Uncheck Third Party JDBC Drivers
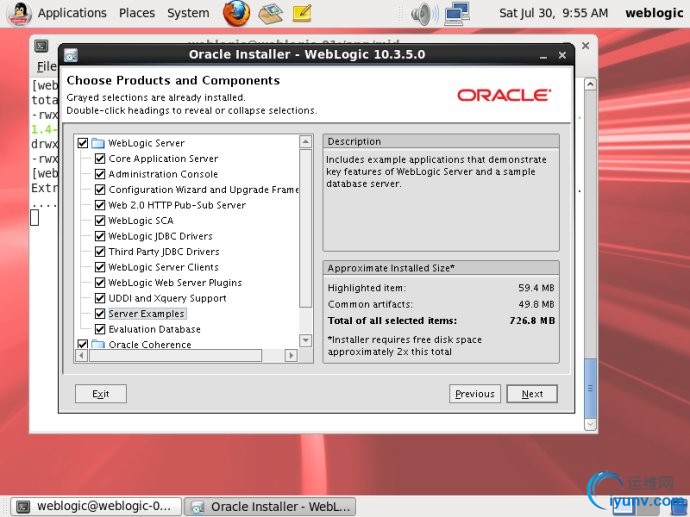 point(100,252)
